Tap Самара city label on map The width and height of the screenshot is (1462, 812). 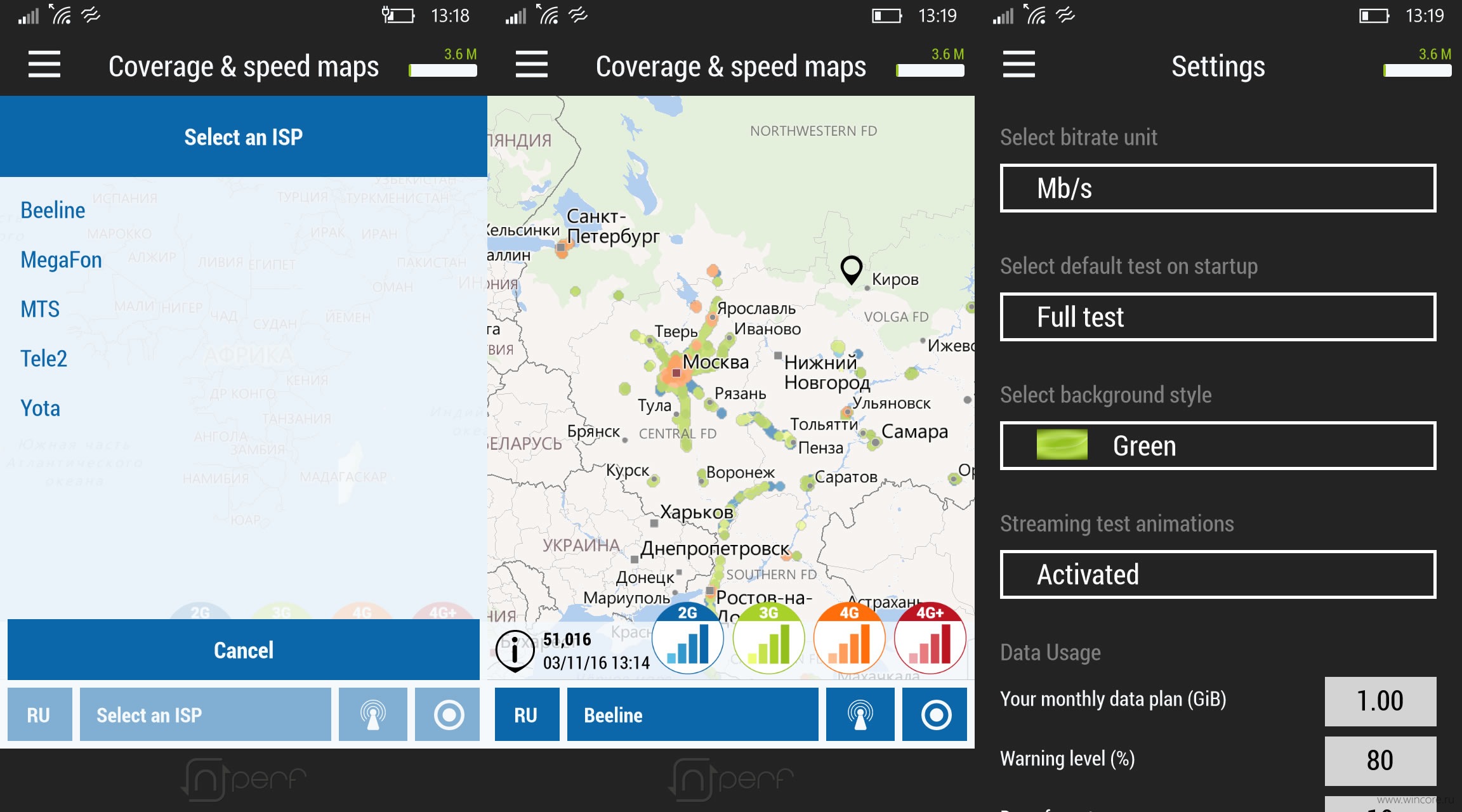(914, 431)
